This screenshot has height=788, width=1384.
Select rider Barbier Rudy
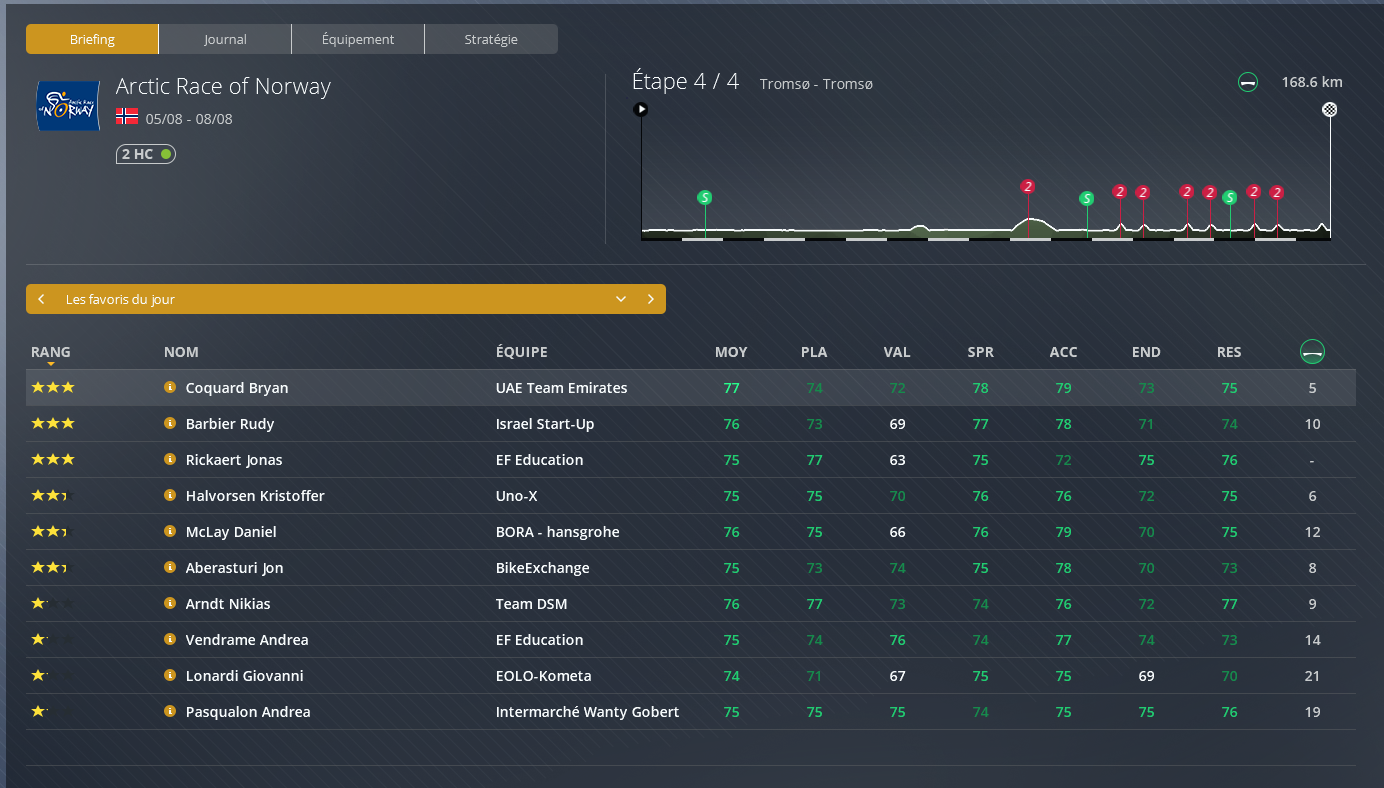pyautogui.click(x=230, y=424)
